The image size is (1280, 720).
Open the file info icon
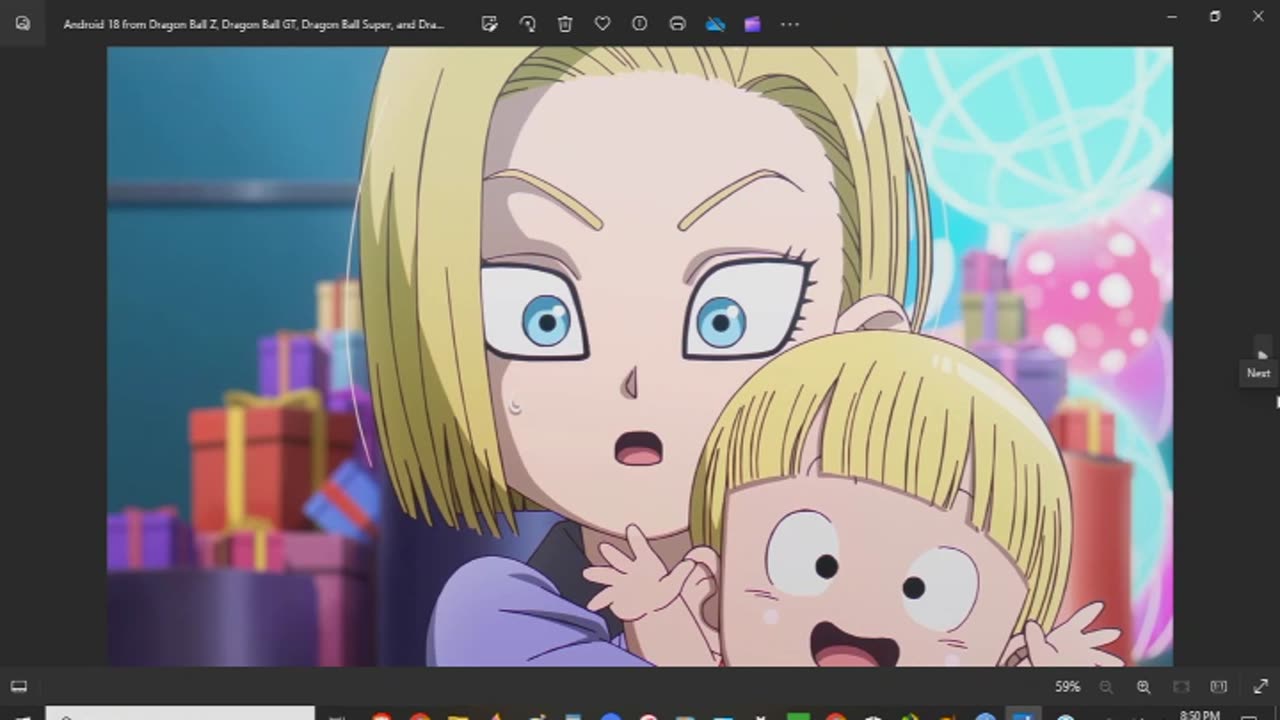(x=639, y=24)
